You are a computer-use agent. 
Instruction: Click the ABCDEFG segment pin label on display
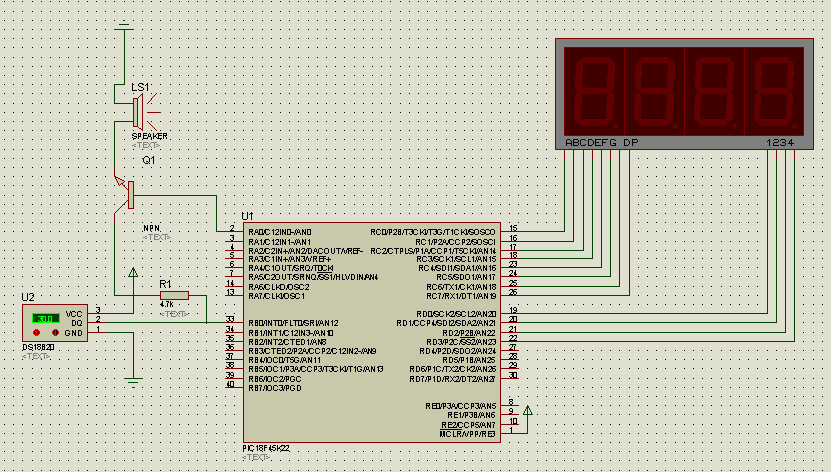point(591,143)
